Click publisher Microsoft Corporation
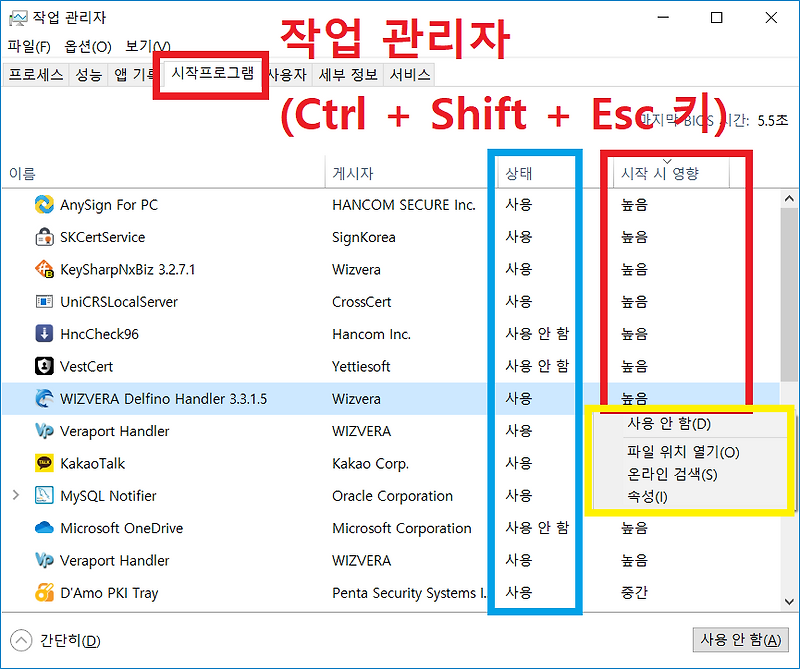This screenshot has height=669, width=800. (402, 528)
